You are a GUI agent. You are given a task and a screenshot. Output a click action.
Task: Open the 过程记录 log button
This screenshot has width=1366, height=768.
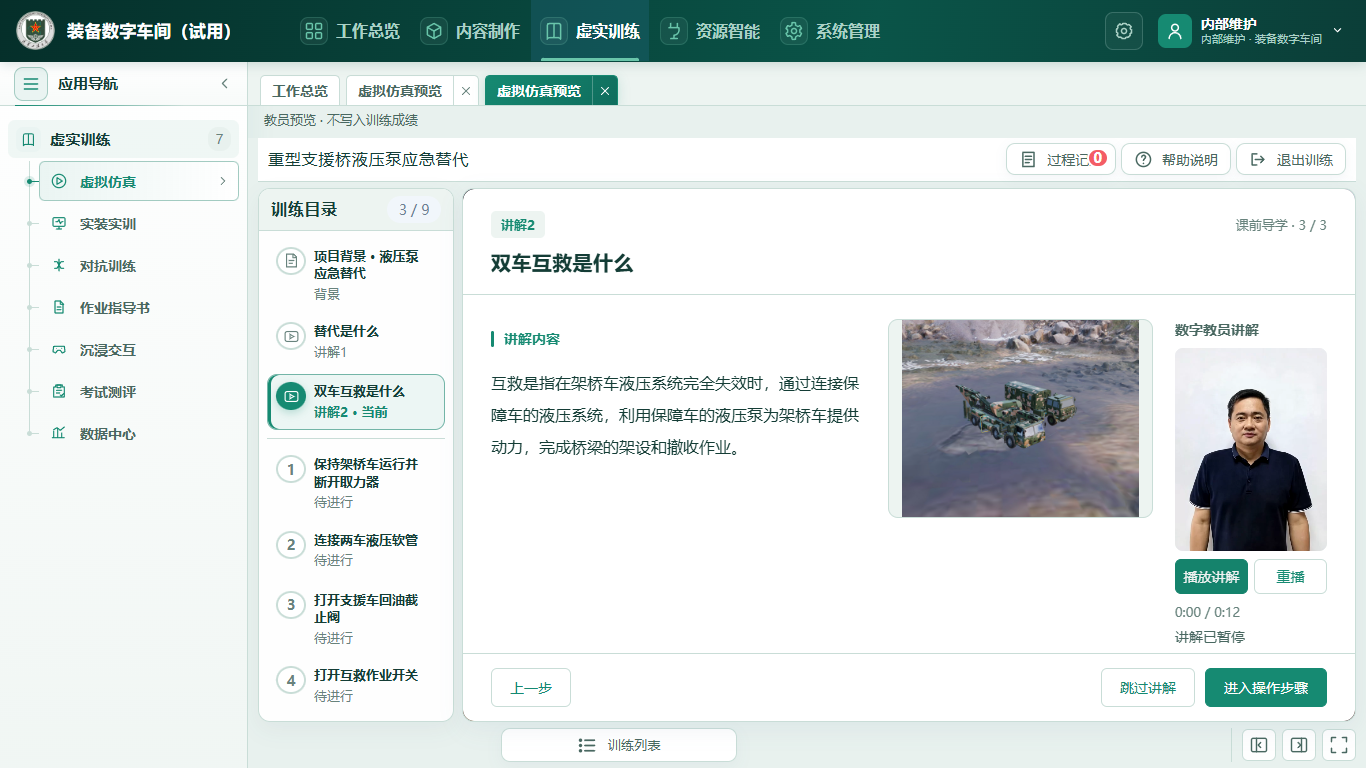coord(1061,160)
